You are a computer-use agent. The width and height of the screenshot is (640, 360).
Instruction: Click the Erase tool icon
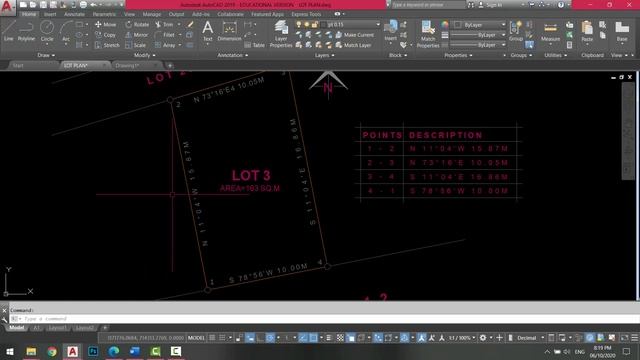[190, 24]
